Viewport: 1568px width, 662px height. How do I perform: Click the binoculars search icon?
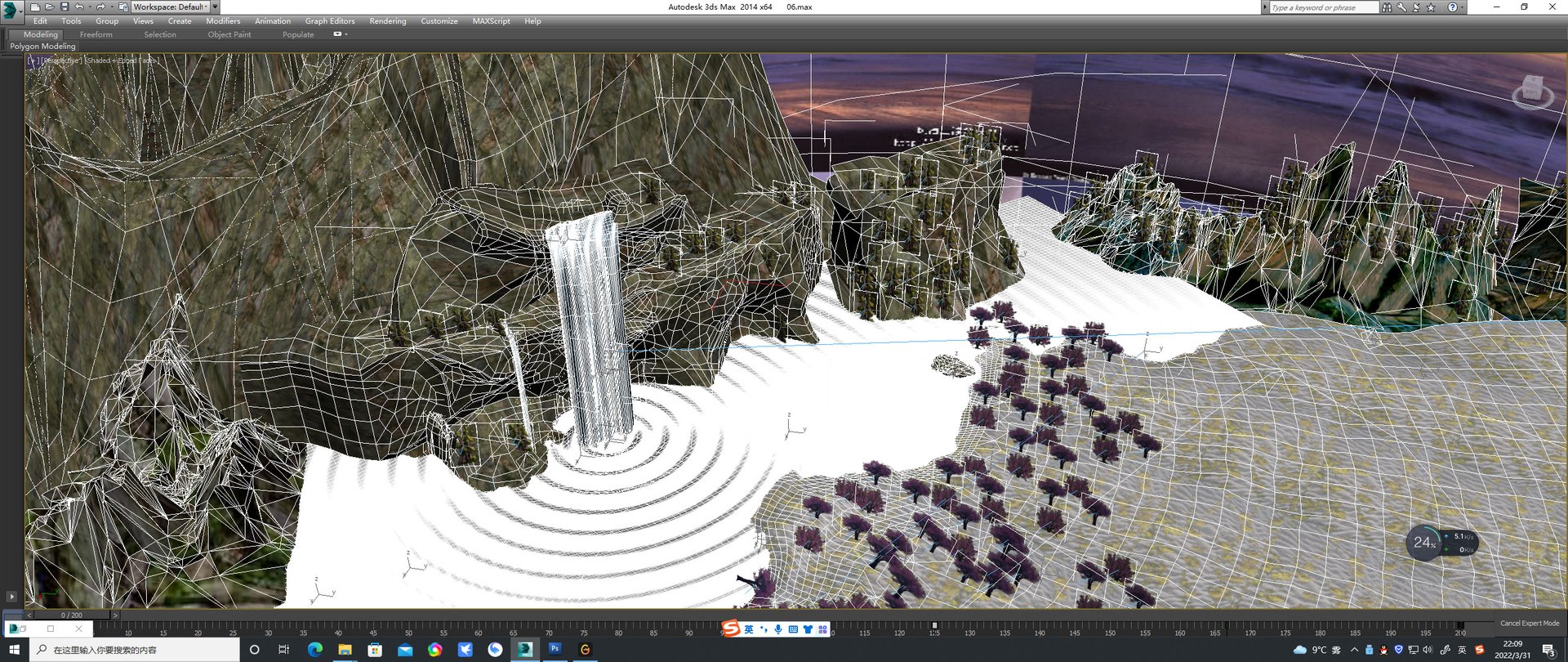tap(1387, 7)
